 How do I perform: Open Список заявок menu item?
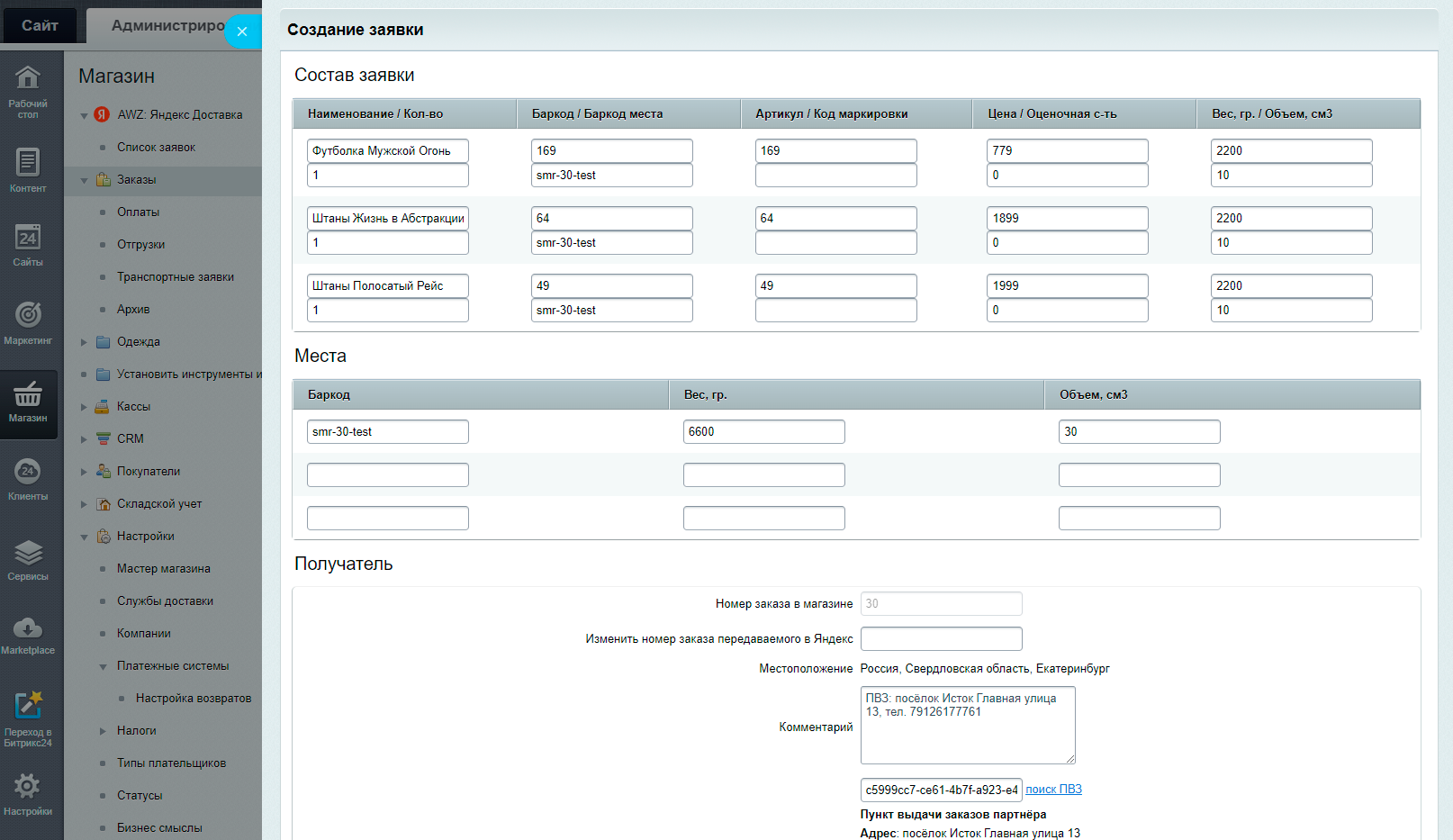(x=156, y=147)
